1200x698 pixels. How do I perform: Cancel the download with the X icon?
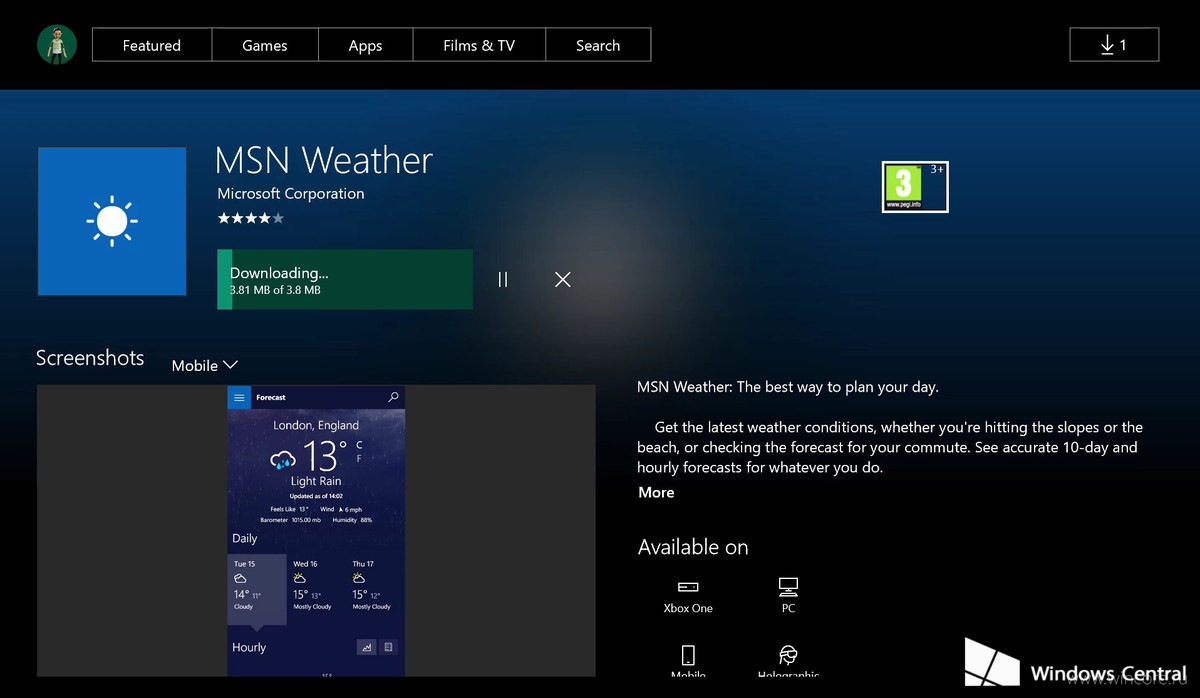[x=563, y=280]
